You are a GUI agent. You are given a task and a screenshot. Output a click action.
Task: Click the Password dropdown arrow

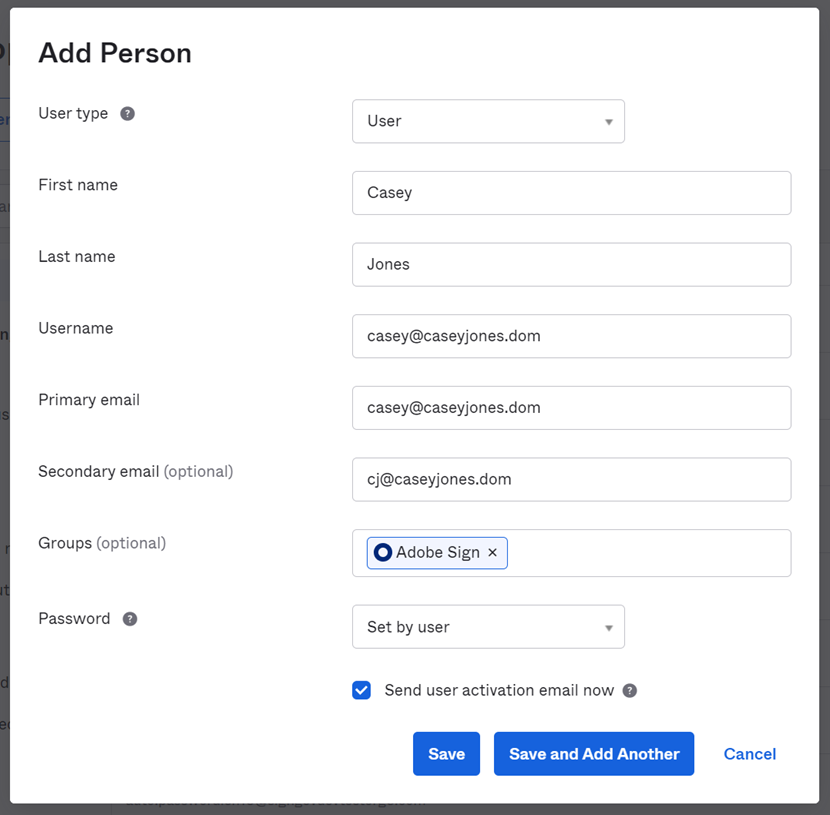[608, 628]
